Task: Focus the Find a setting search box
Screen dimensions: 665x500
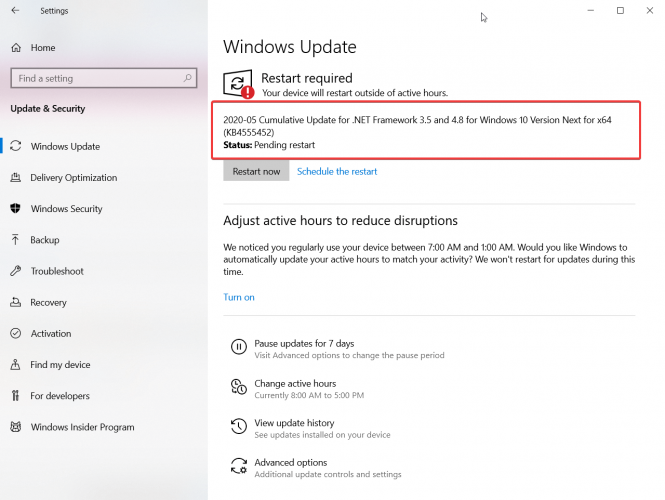Action: pos(104,78)
